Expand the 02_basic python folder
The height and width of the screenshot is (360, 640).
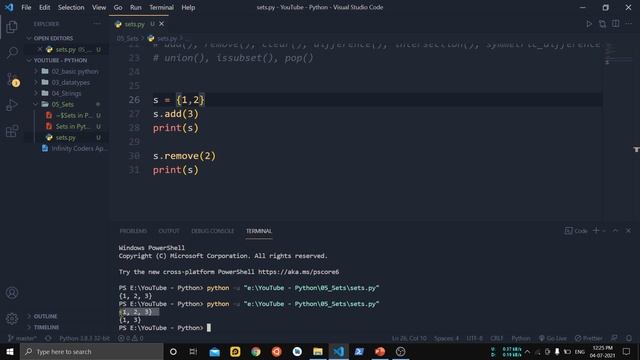(x=75, y=71)
